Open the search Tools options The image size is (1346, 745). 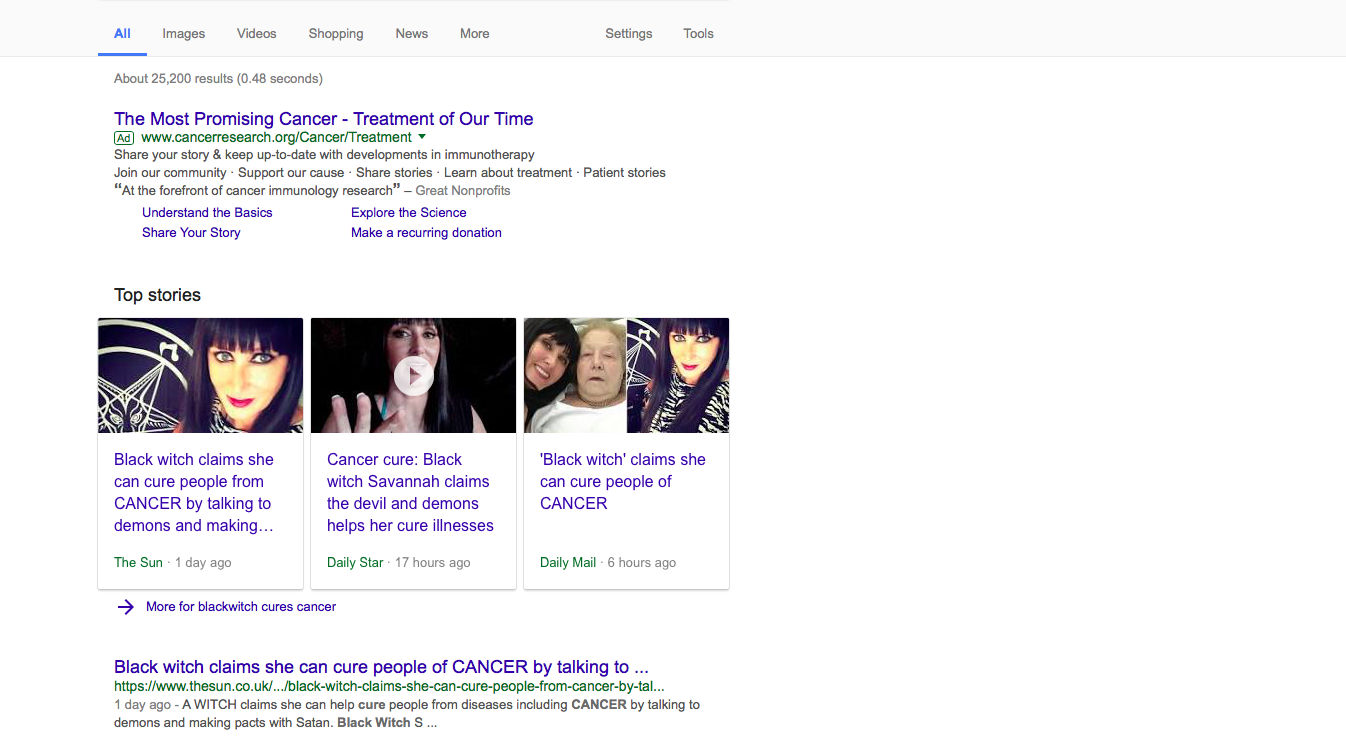(698, 33)
